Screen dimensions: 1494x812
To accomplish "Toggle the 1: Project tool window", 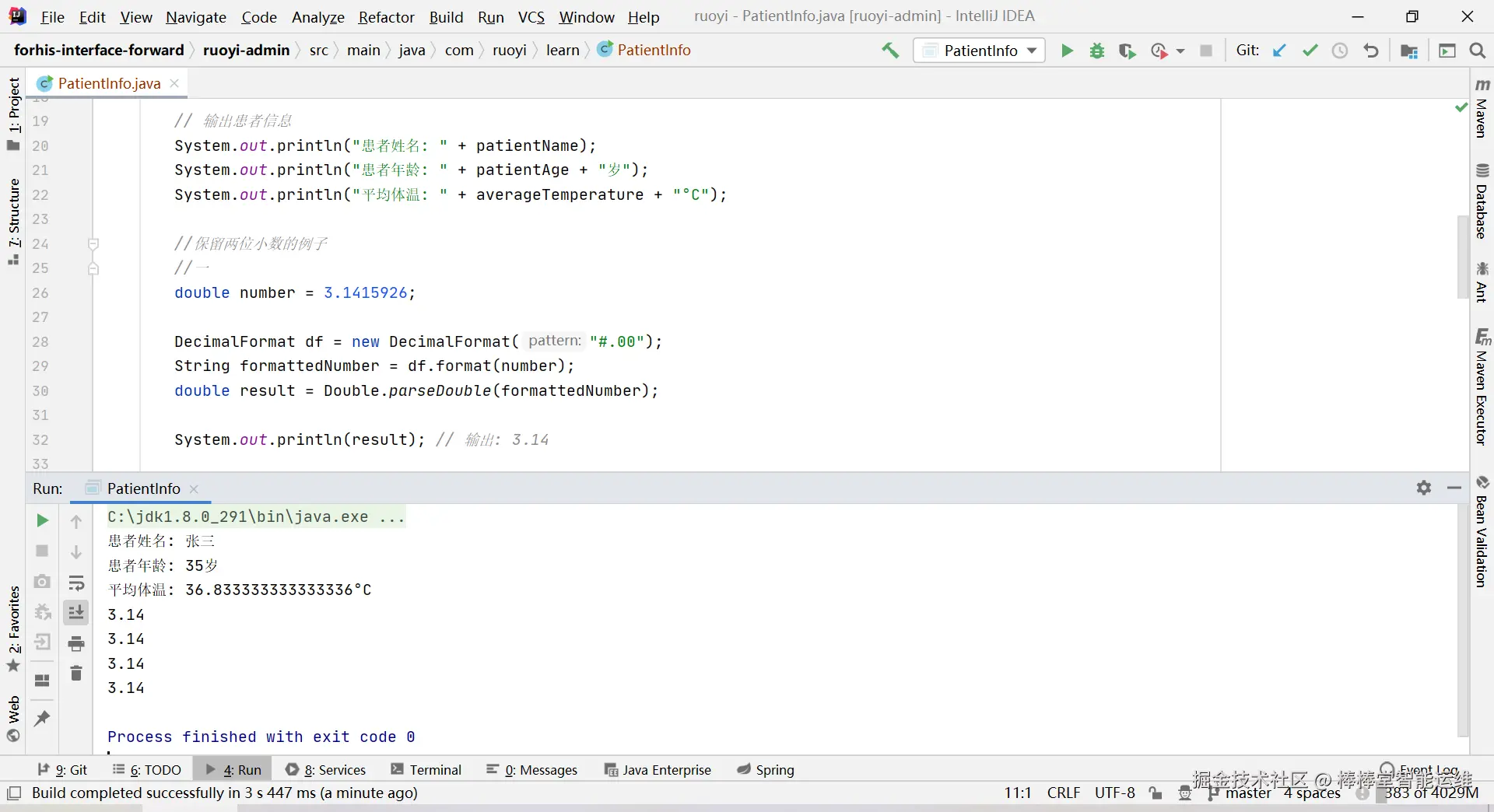I will pyautogui.click(x=14, y=114).
